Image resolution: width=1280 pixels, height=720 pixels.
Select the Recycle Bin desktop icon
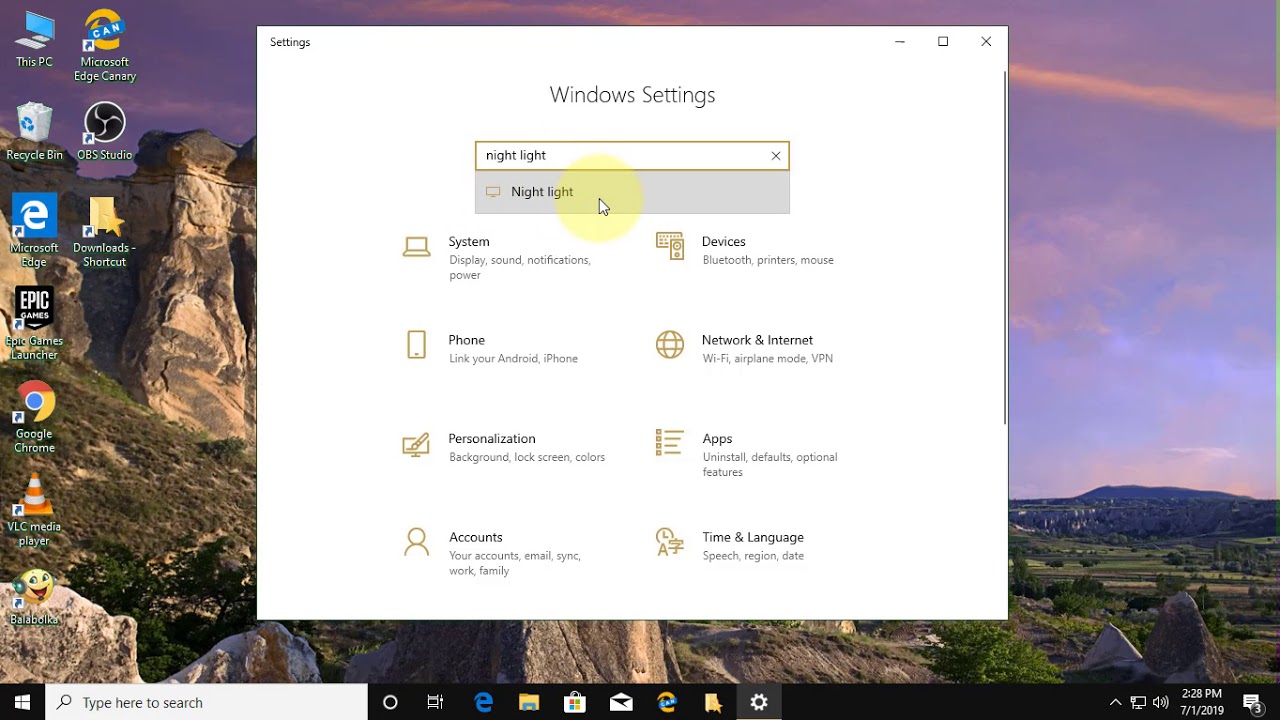pos(34,131)
